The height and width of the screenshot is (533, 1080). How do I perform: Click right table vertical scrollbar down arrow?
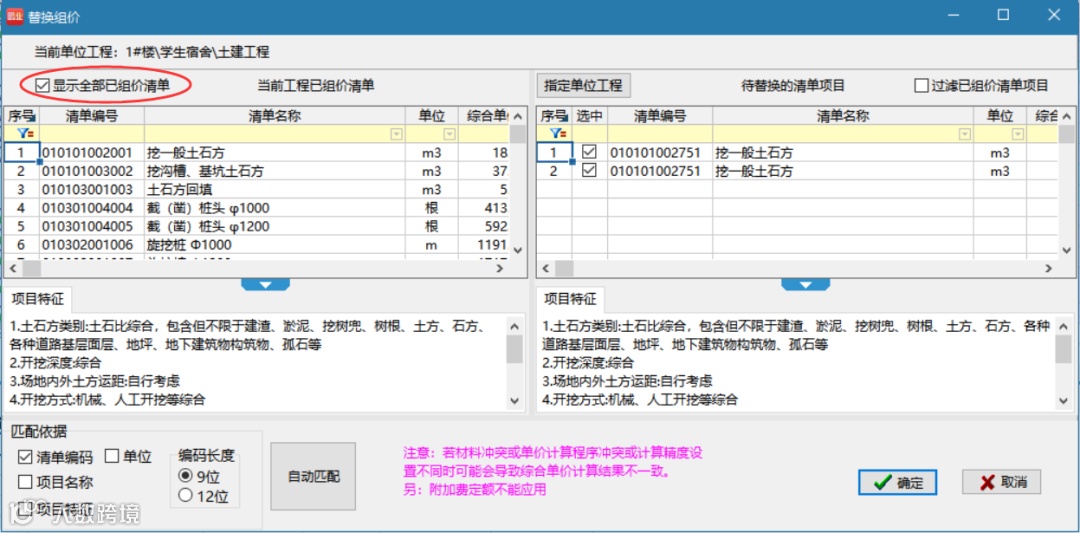(x=1066, y=250)
